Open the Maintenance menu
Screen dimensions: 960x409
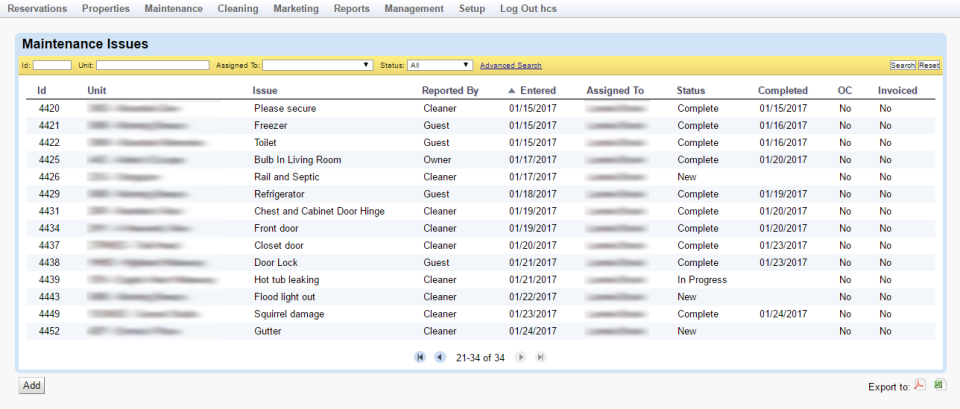[x=173, y=9]
